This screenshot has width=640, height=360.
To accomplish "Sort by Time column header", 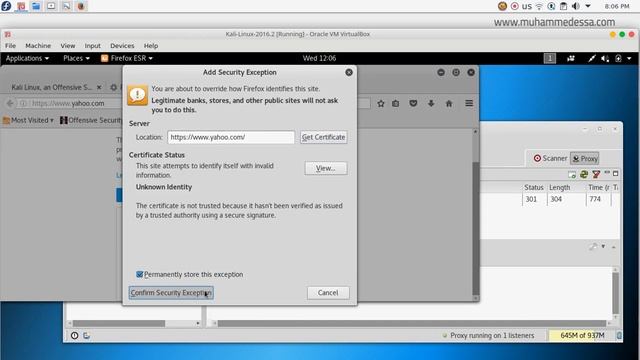I will [x=598, y=187].
